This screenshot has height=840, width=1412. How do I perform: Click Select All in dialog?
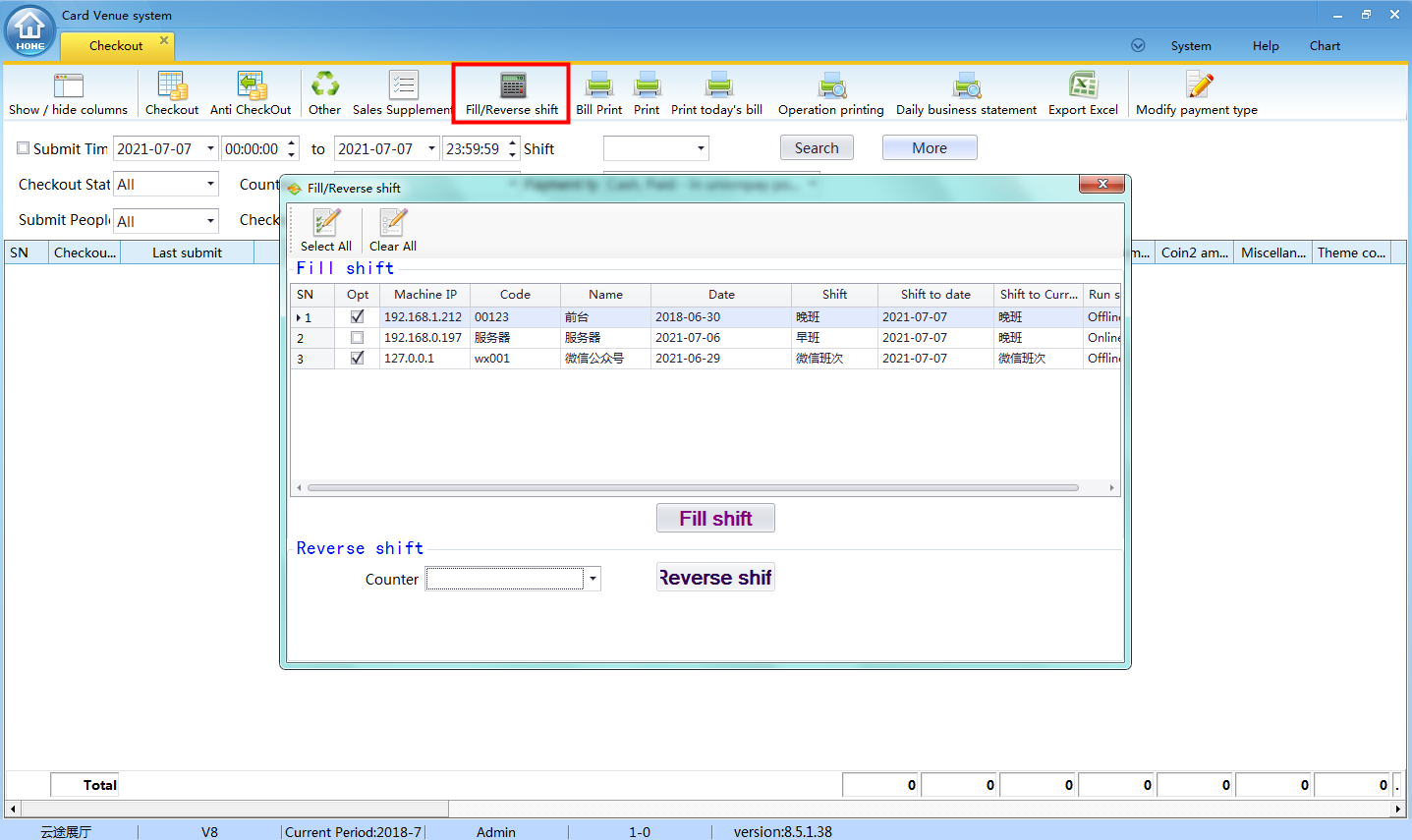coord(326,231)
